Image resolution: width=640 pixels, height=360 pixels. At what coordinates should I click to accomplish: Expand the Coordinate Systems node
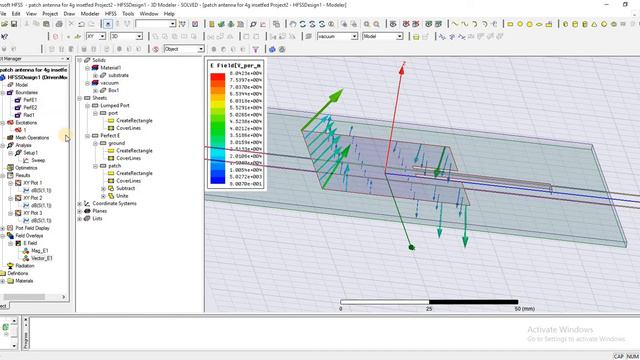(80, 204)
